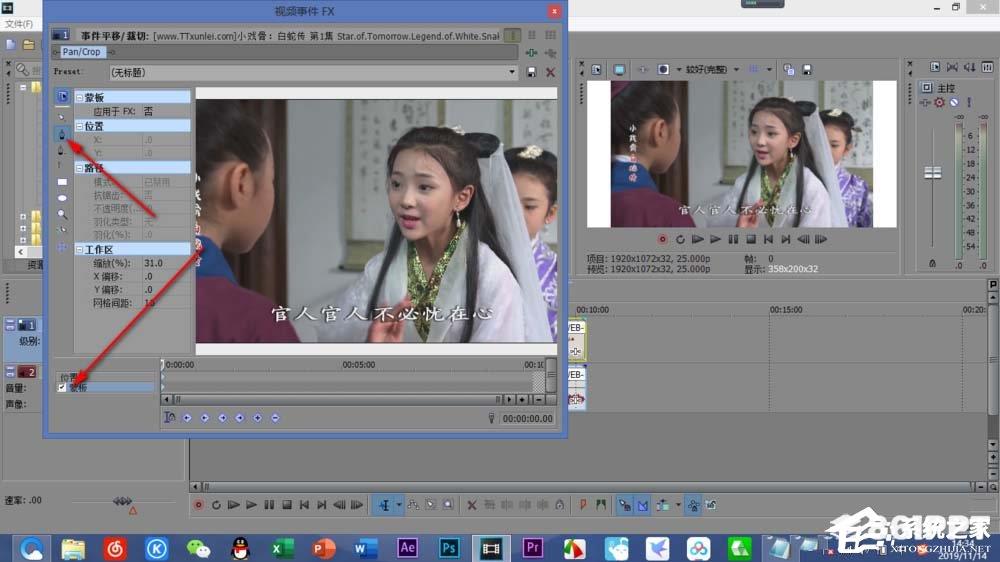
Task: Click the Pan/Crop timecode field 00:00:00.00
Action: 527,419
